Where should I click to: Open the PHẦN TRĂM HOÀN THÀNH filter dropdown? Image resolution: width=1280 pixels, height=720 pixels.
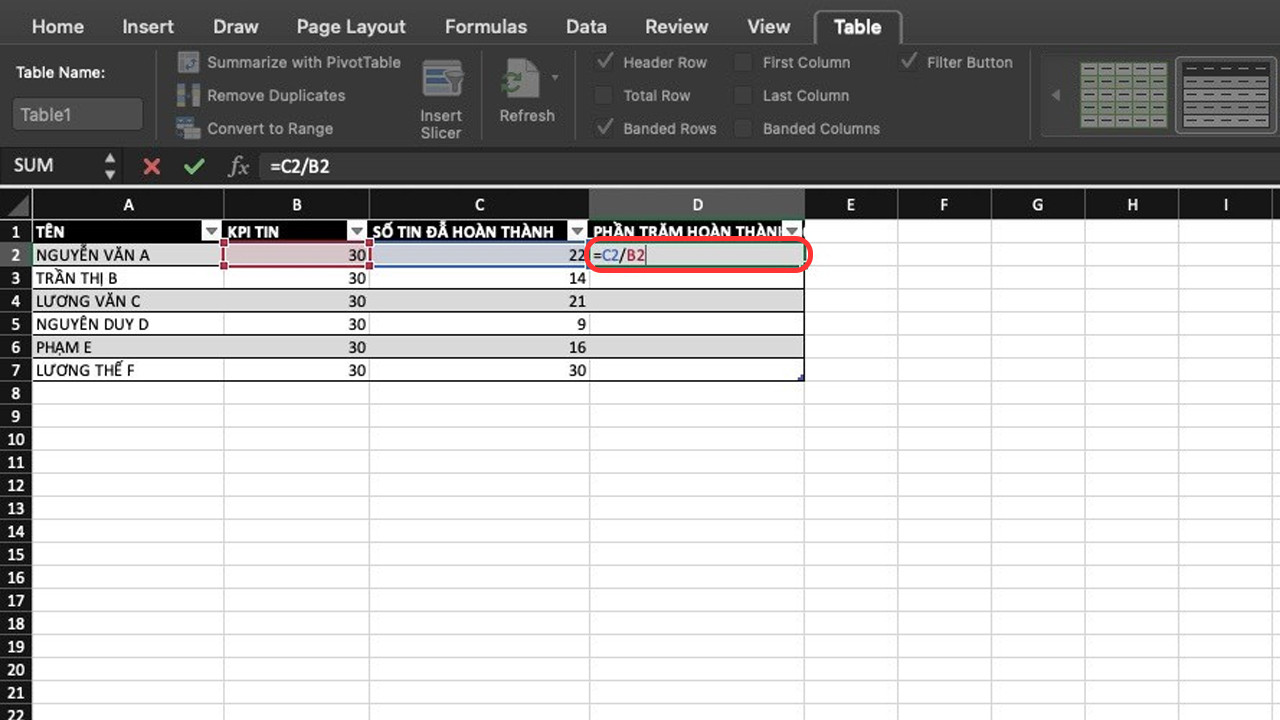[792, 231]
